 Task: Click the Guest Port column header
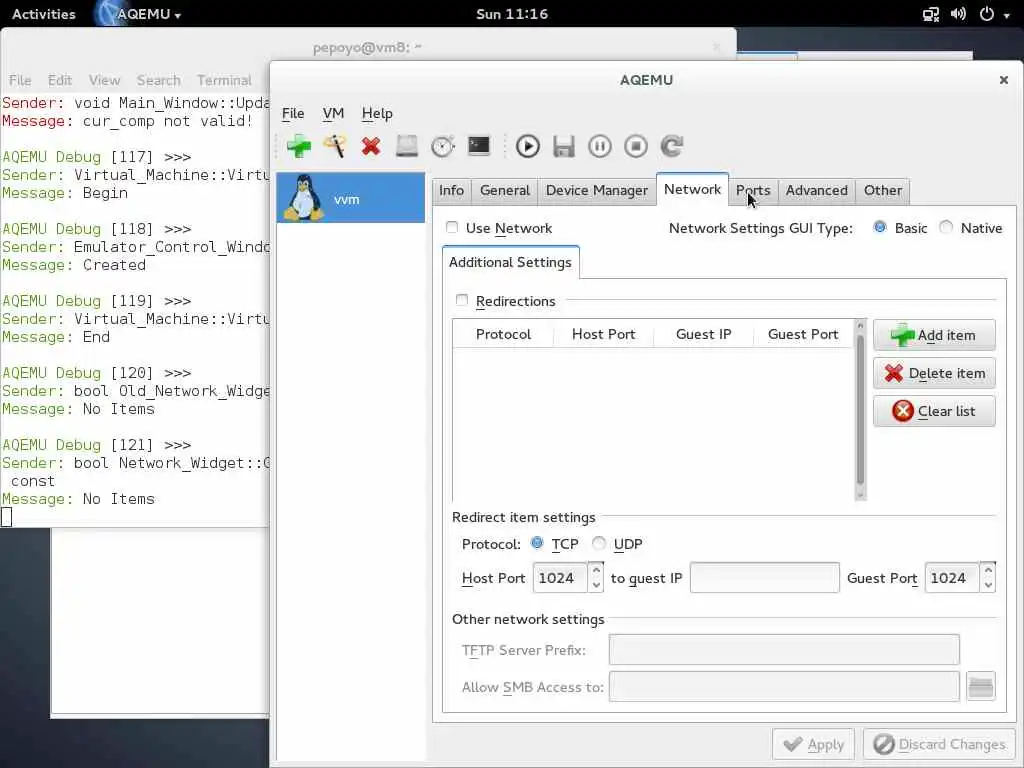803,334
